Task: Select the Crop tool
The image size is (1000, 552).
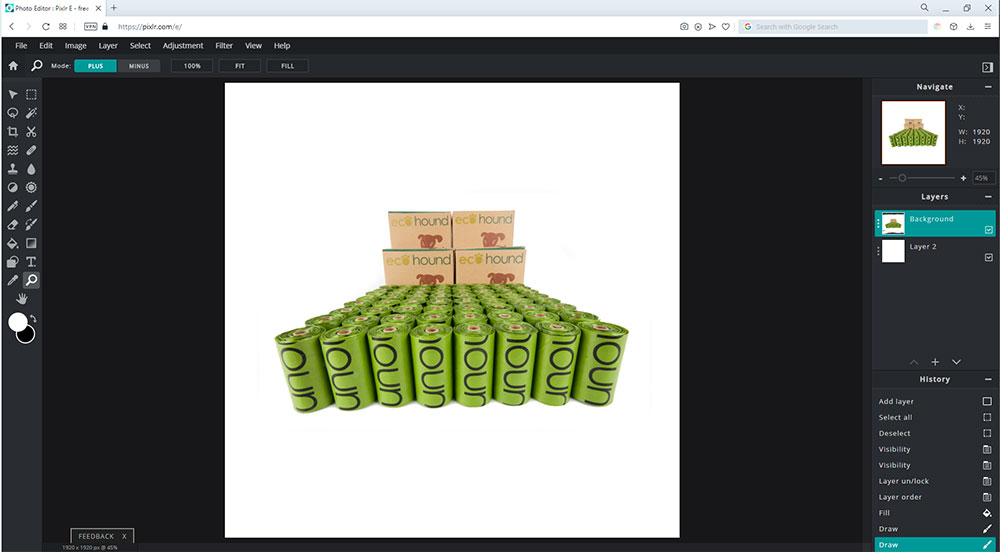Action: 12,132
